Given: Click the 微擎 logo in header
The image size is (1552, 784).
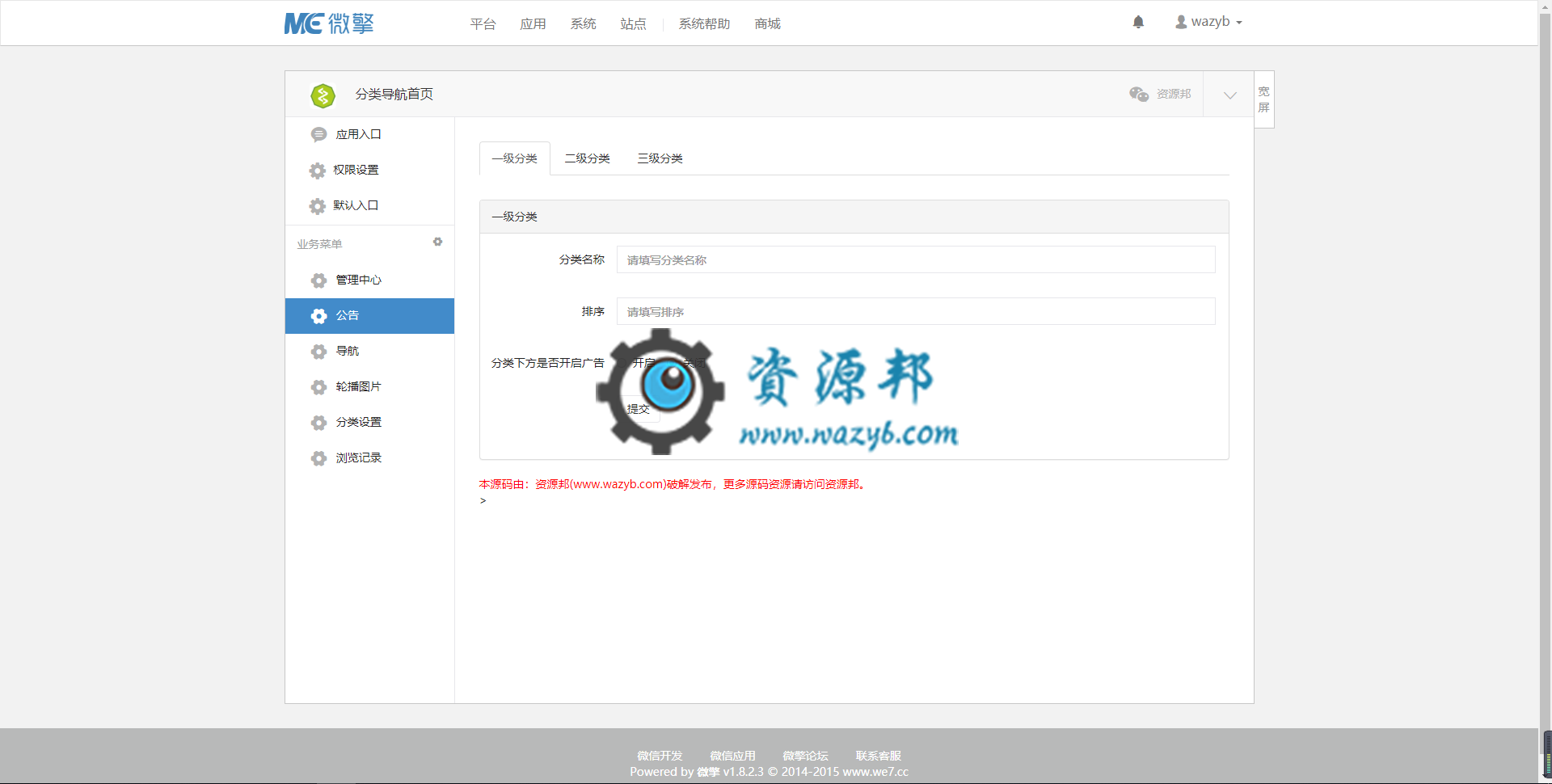Looking at the screenshot, I should (329, 23).
